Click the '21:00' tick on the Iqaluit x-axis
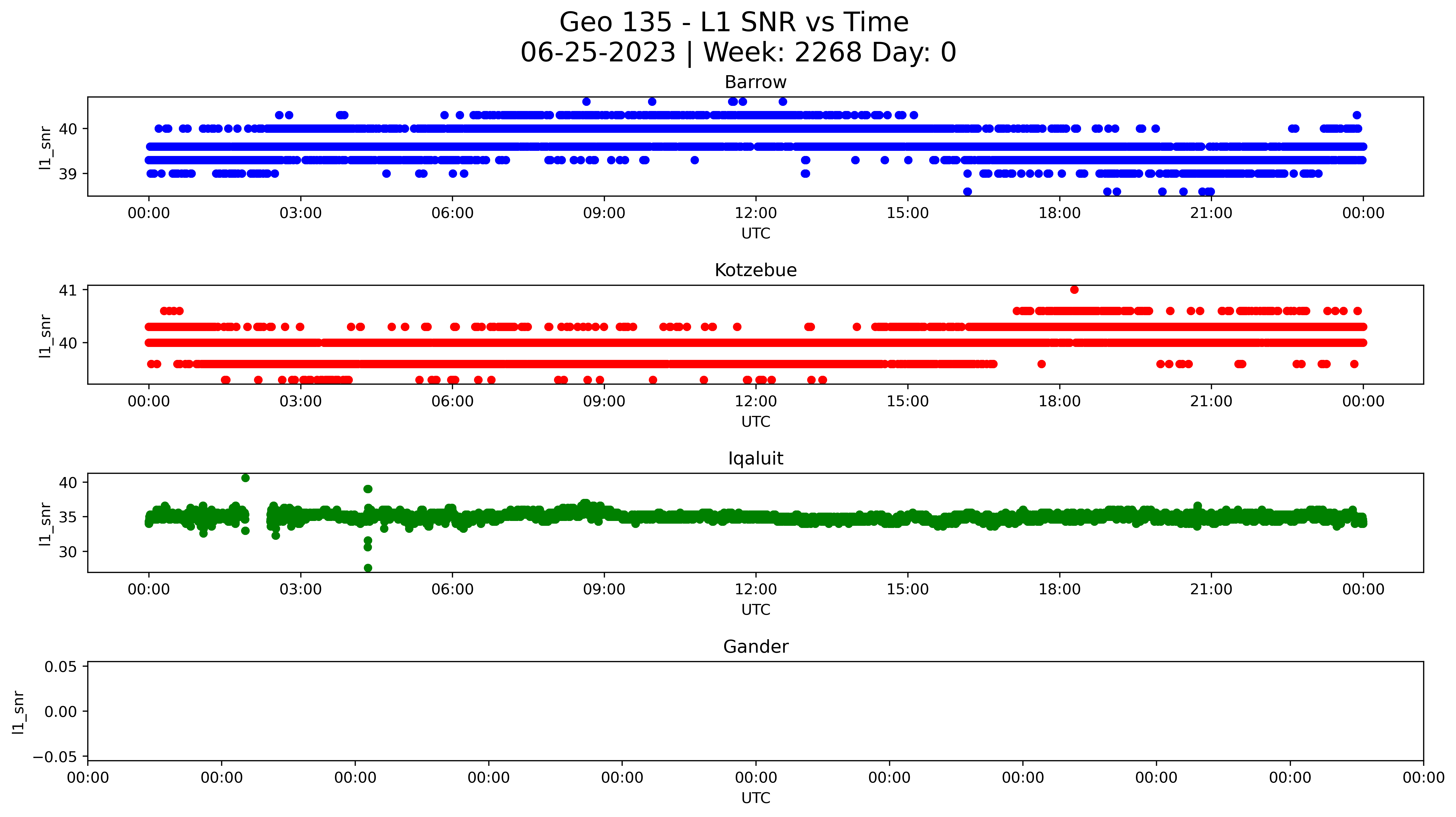 click(1211, 590)
